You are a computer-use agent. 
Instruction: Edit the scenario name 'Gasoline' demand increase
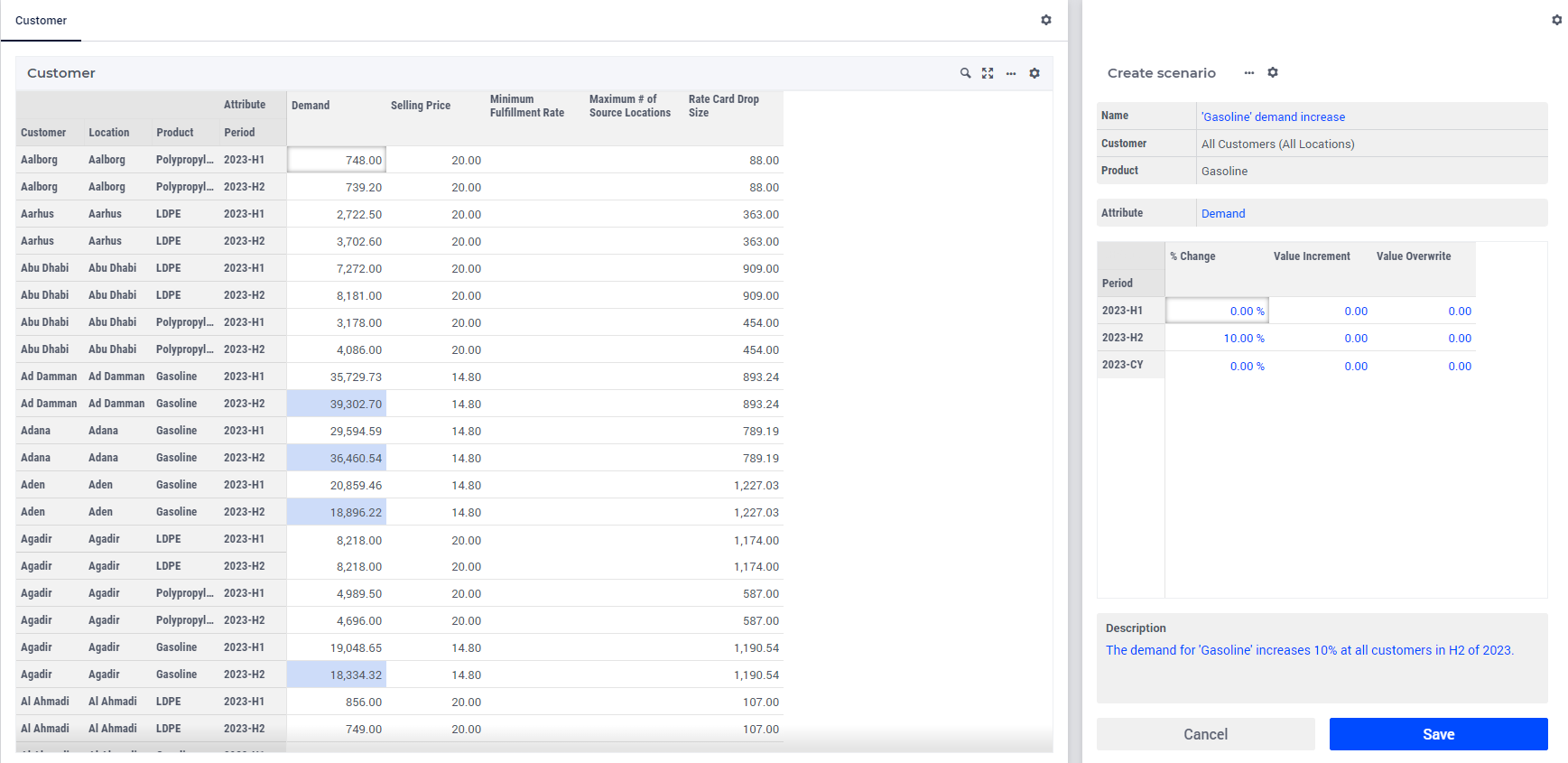click(x=1371, y=116)
